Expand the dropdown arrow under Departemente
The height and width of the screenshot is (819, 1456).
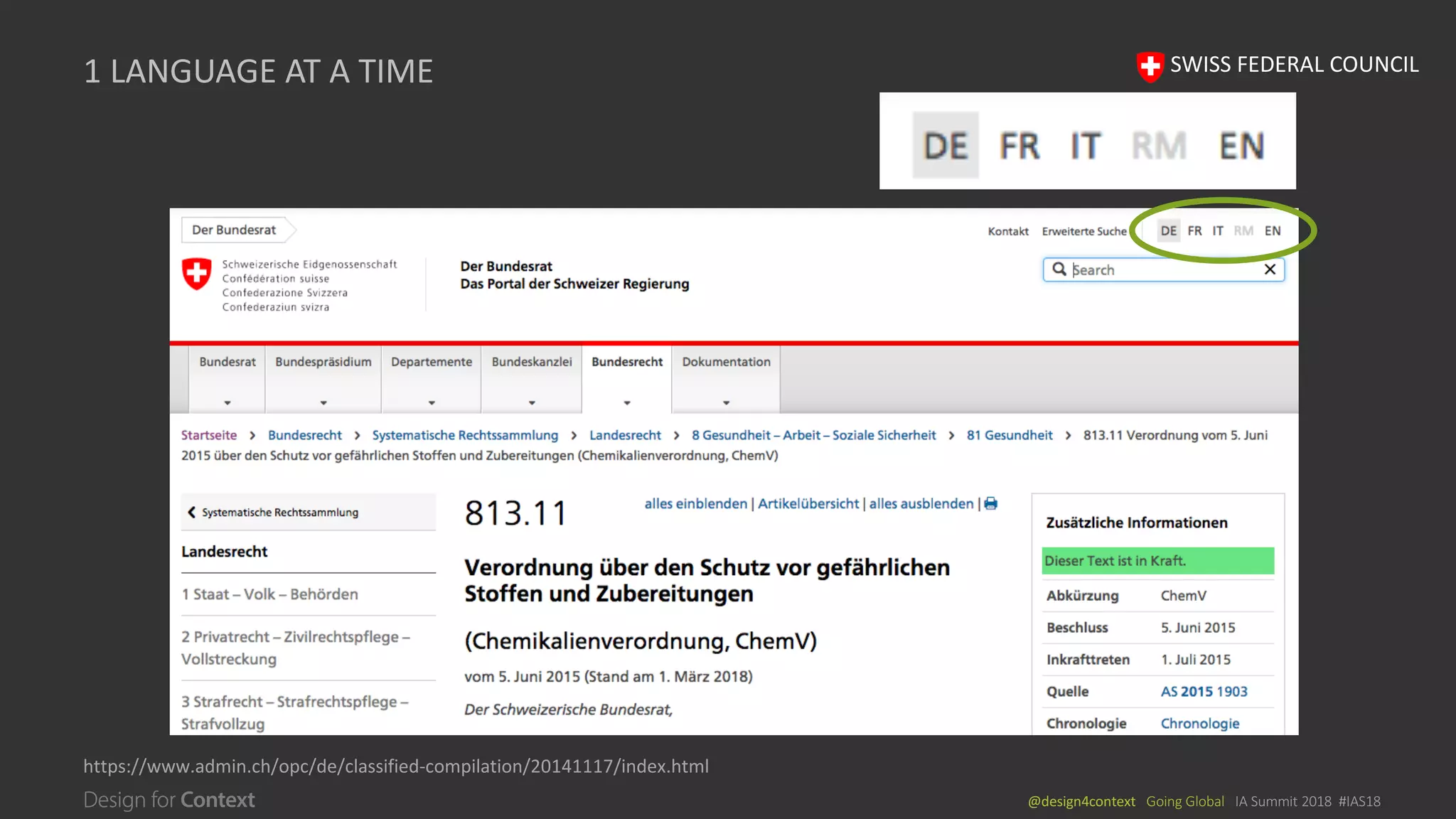coord(432,402)
